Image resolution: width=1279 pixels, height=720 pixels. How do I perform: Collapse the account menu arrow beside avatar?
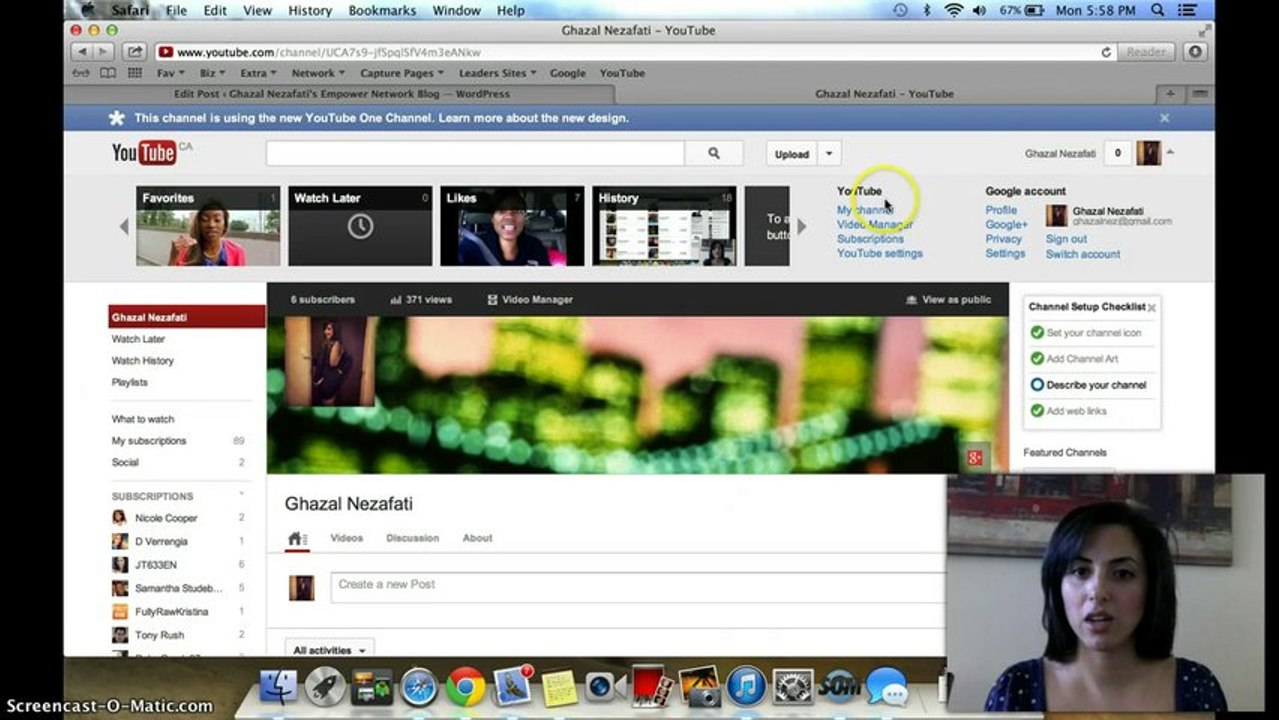tap(1170, 153)
